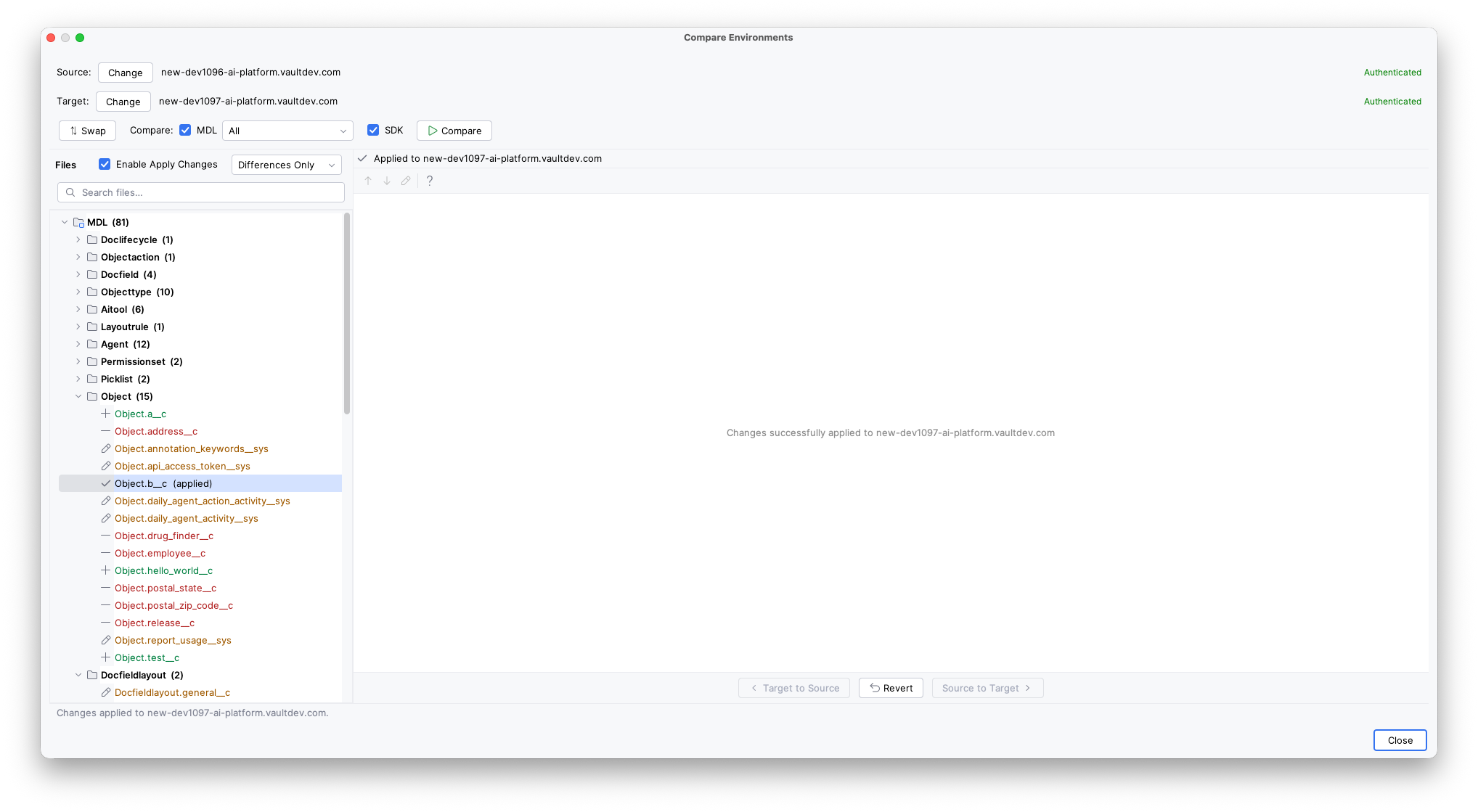Close the Compare Environments dialog

tap(1400, 740)
